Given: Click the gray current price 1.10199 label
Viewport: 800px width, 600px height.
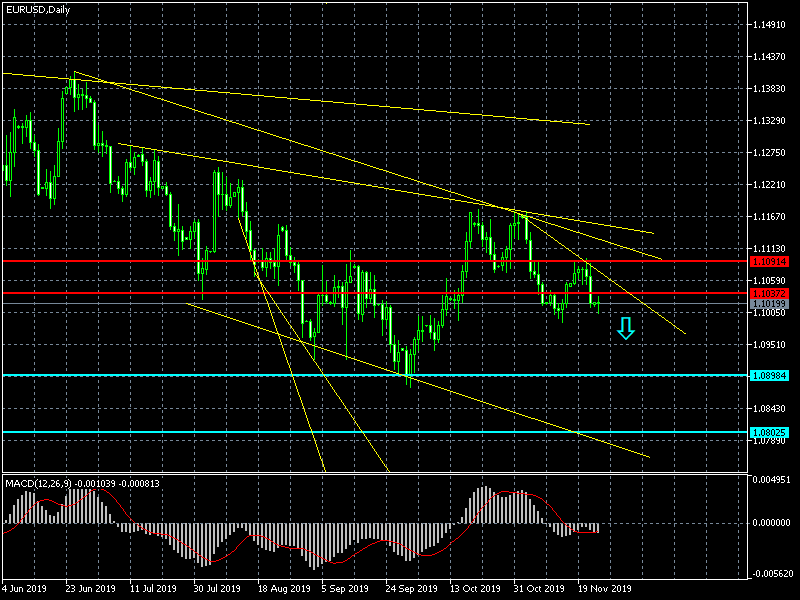Looking at the screenshot, I should [769, 304].
